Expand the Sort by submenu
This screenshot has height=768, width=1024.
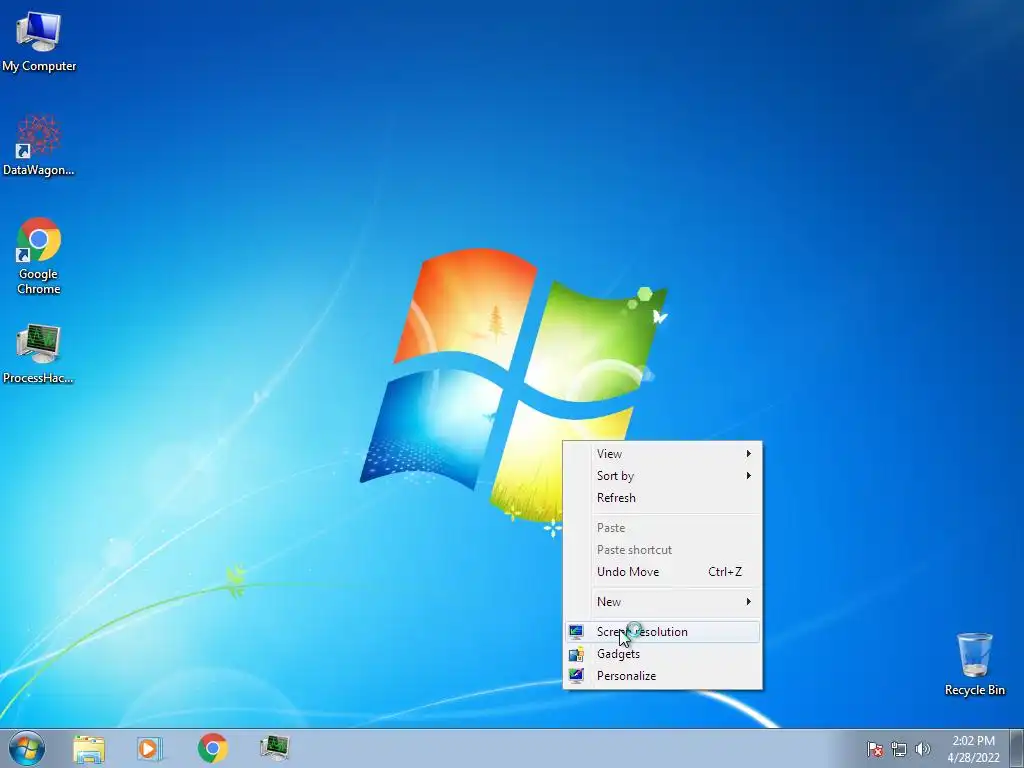[x=662, y=476]
